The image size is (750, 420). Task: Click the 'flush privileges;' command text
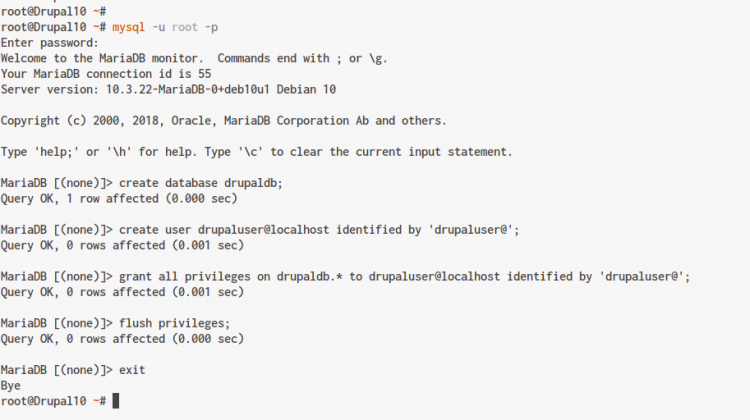tap(175, 323)
